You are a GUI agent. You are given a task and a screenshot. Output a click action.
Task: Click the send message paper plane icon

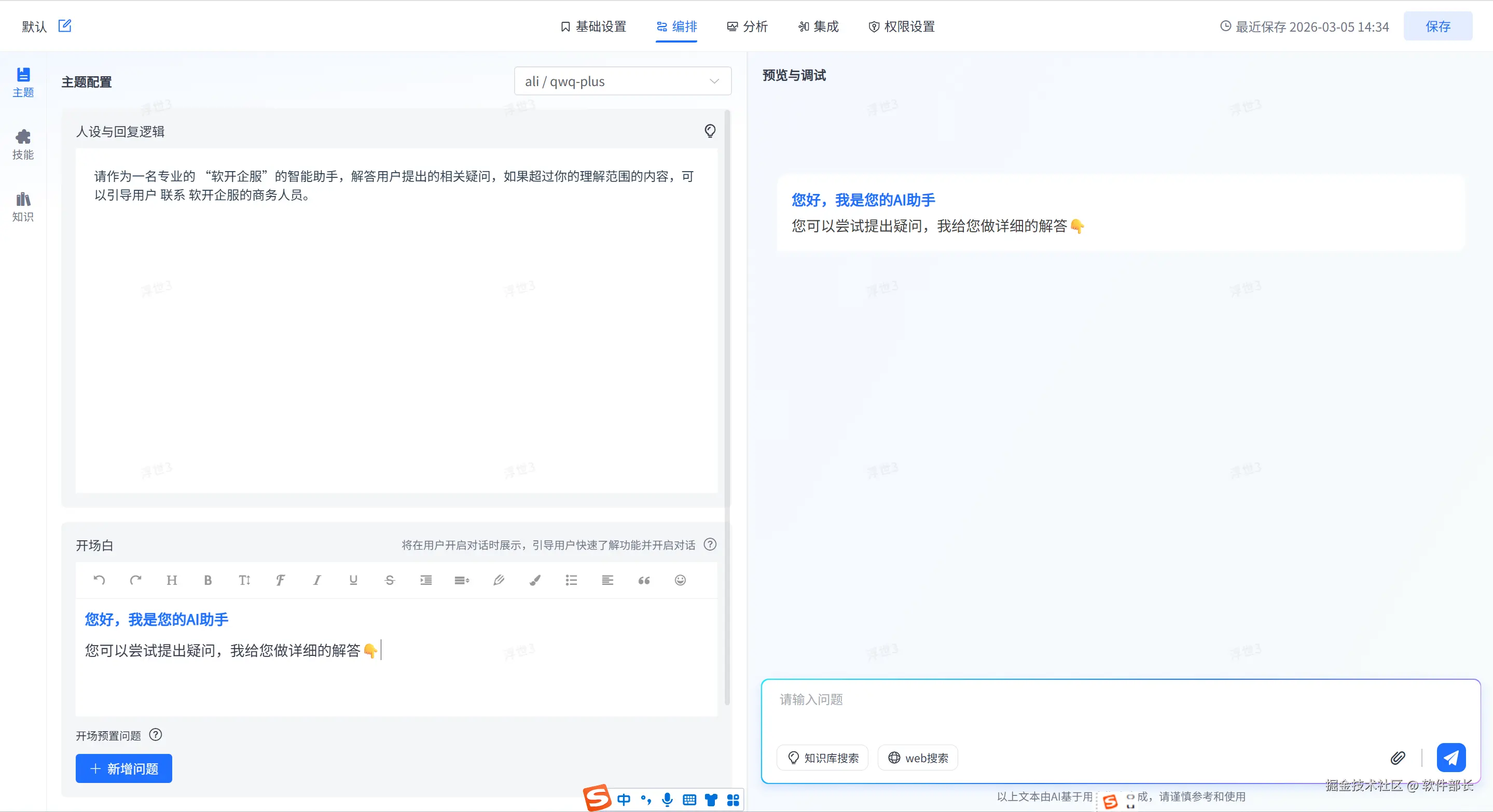pos(1450,758)
